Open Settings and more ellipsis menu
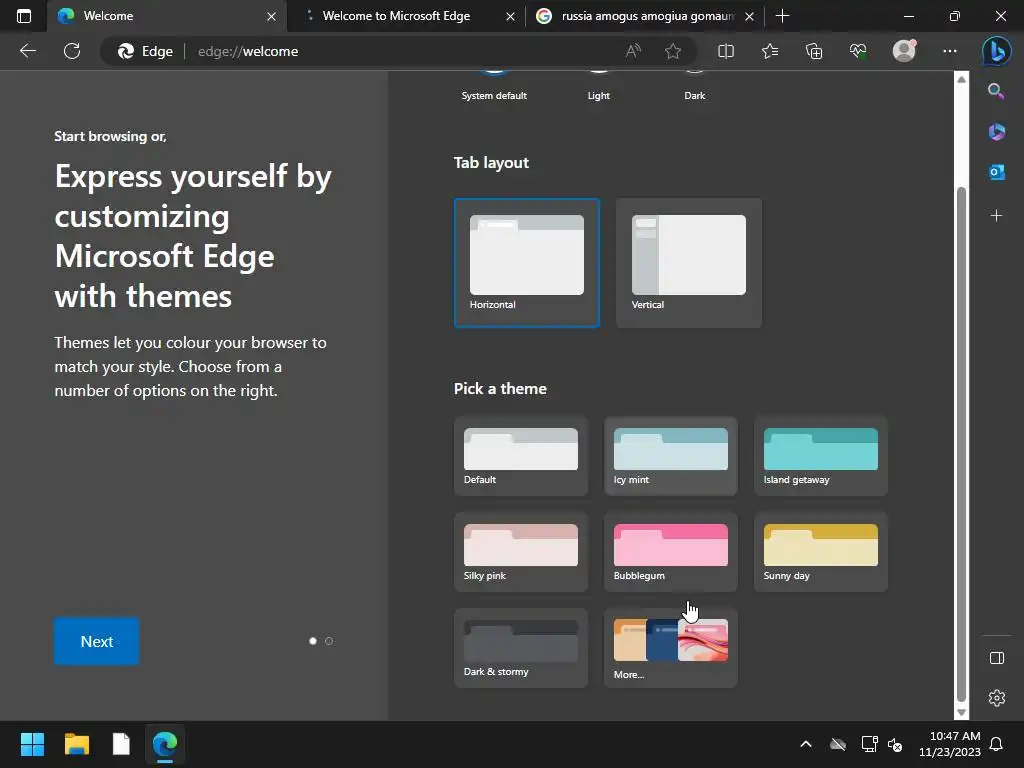This screenshot has height=768, width=1024. [950, 51]
